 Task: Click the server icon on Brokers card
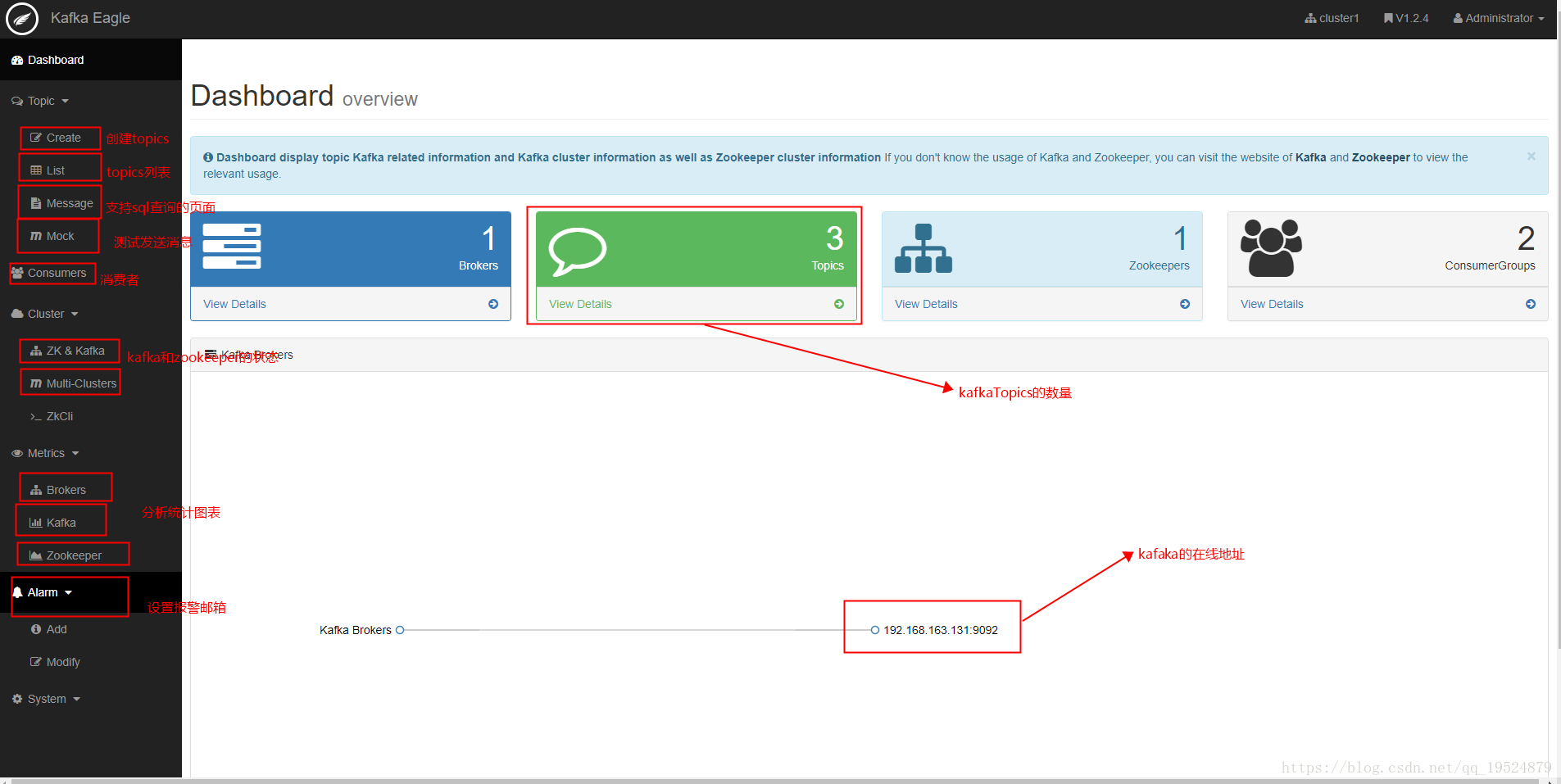tap(232, 246)
